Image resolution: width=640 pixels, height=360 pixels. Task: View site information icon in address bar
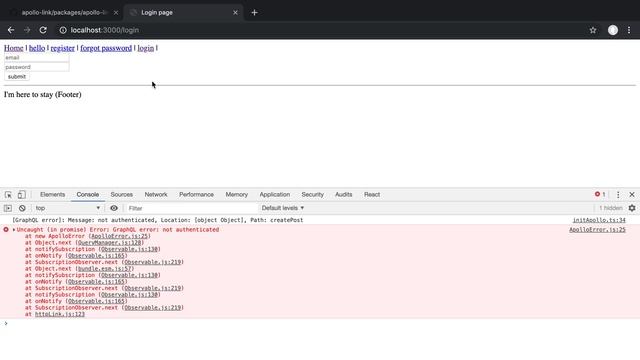[x=63, y=30]
